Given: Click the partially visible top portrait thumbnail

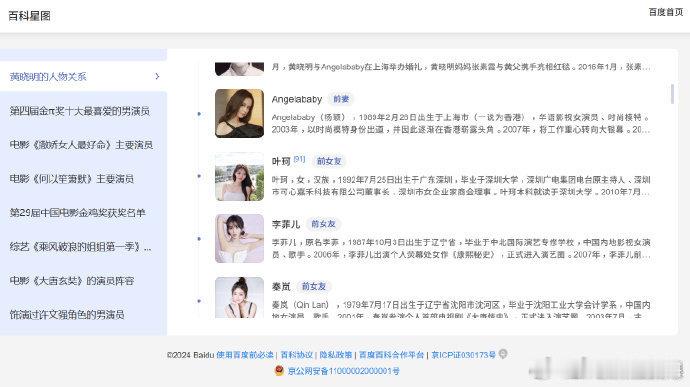Looking at the screenshot, I should [x=239, y=69].
